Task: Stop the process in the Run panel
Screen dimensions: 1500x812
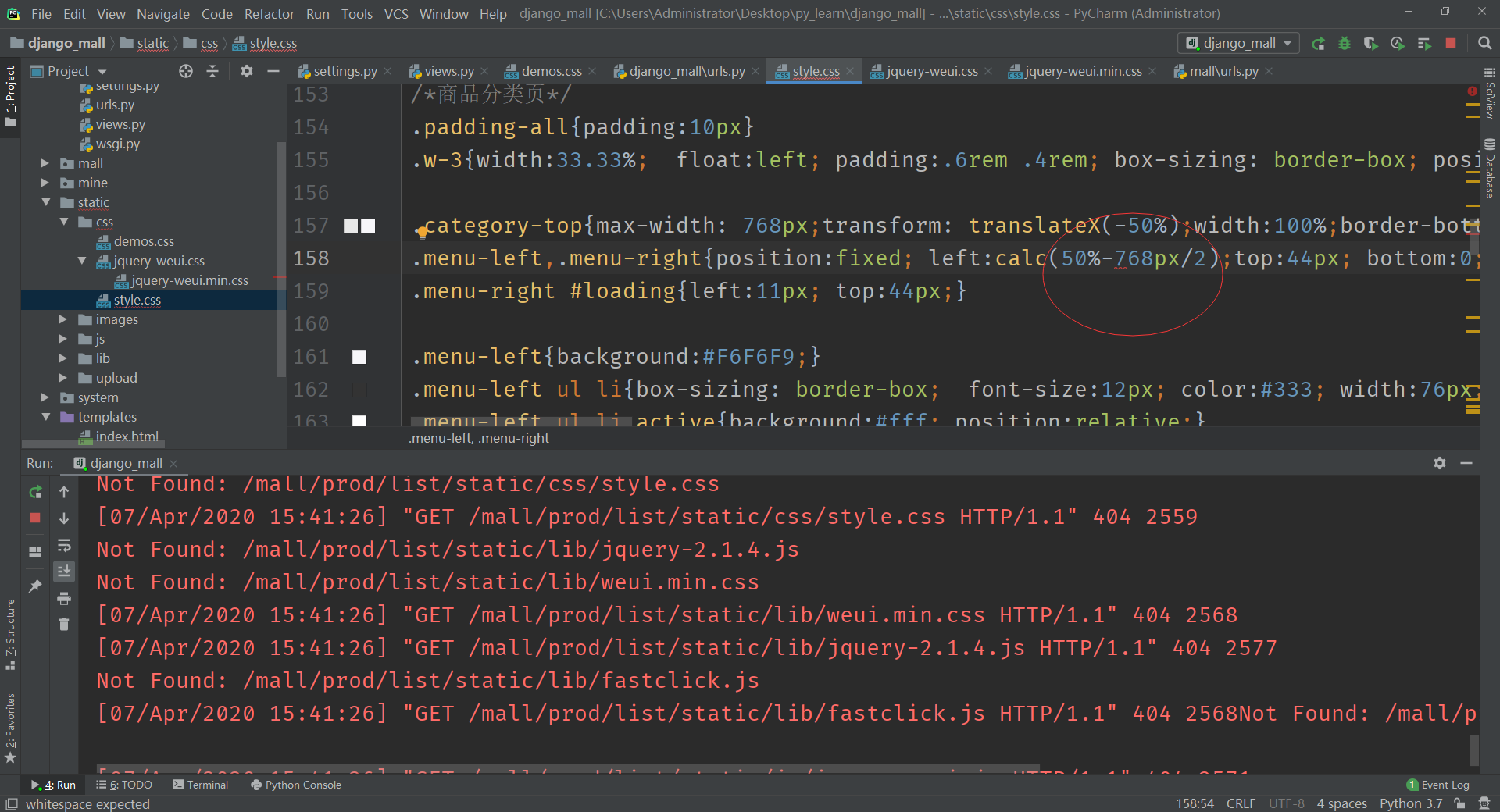Action: tap(35, 518)
